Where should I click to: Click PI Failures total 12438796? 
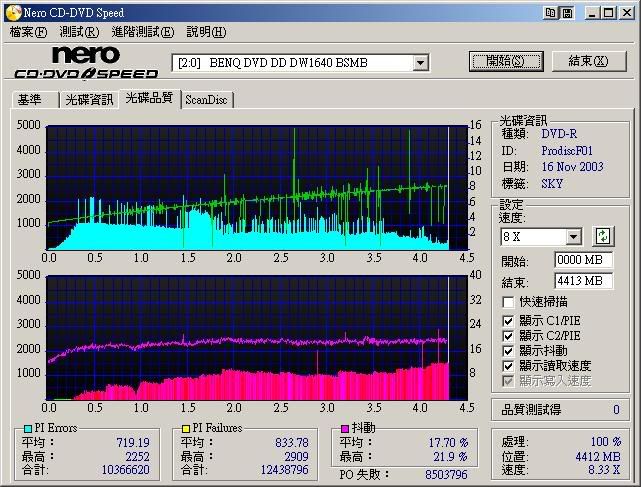tap(285, 470)
